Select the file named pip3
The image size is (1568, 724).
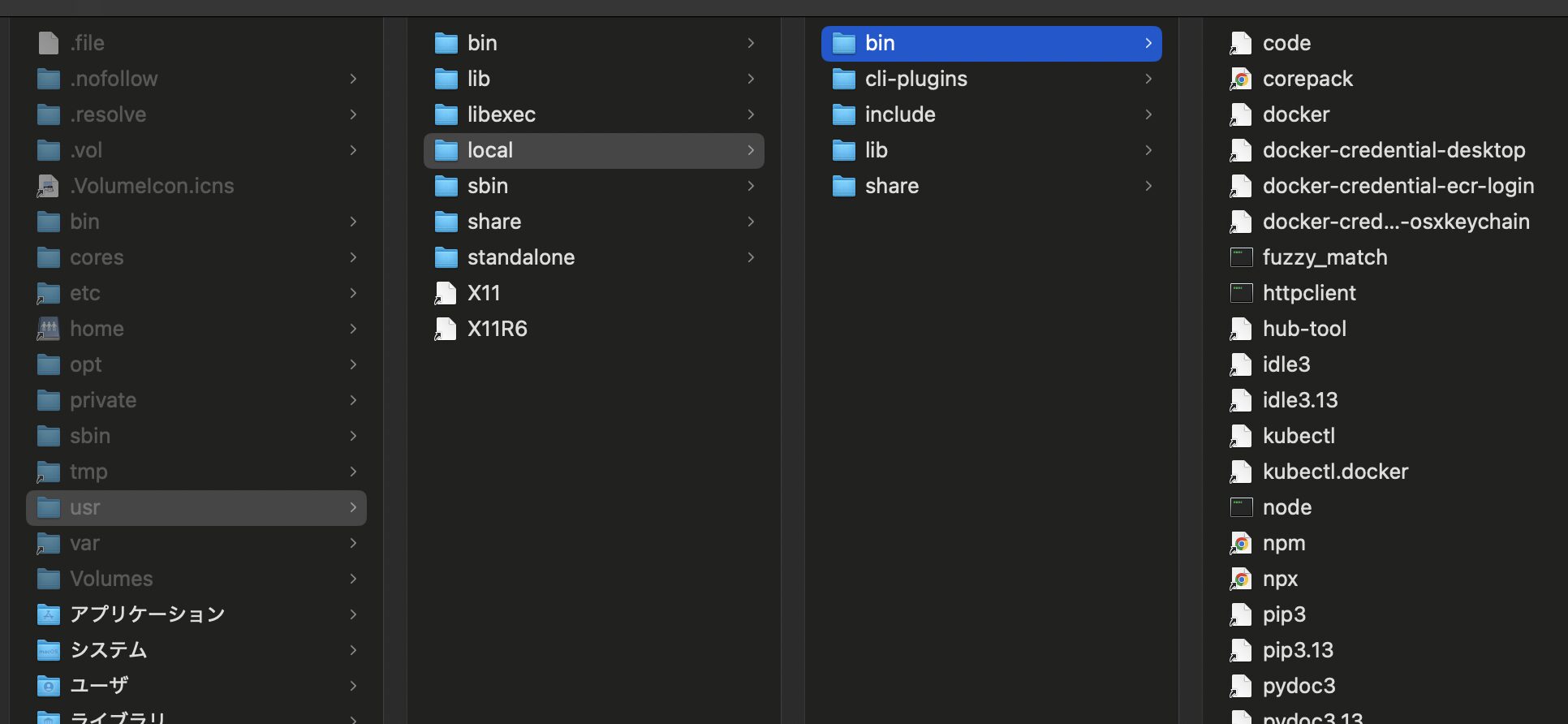1284,614
